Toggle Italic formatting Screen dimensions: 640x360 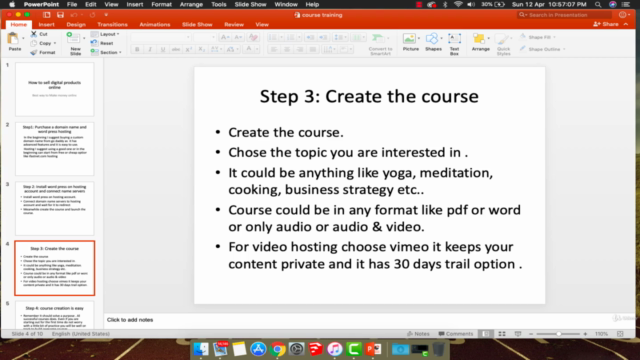(x=150, y=49)
